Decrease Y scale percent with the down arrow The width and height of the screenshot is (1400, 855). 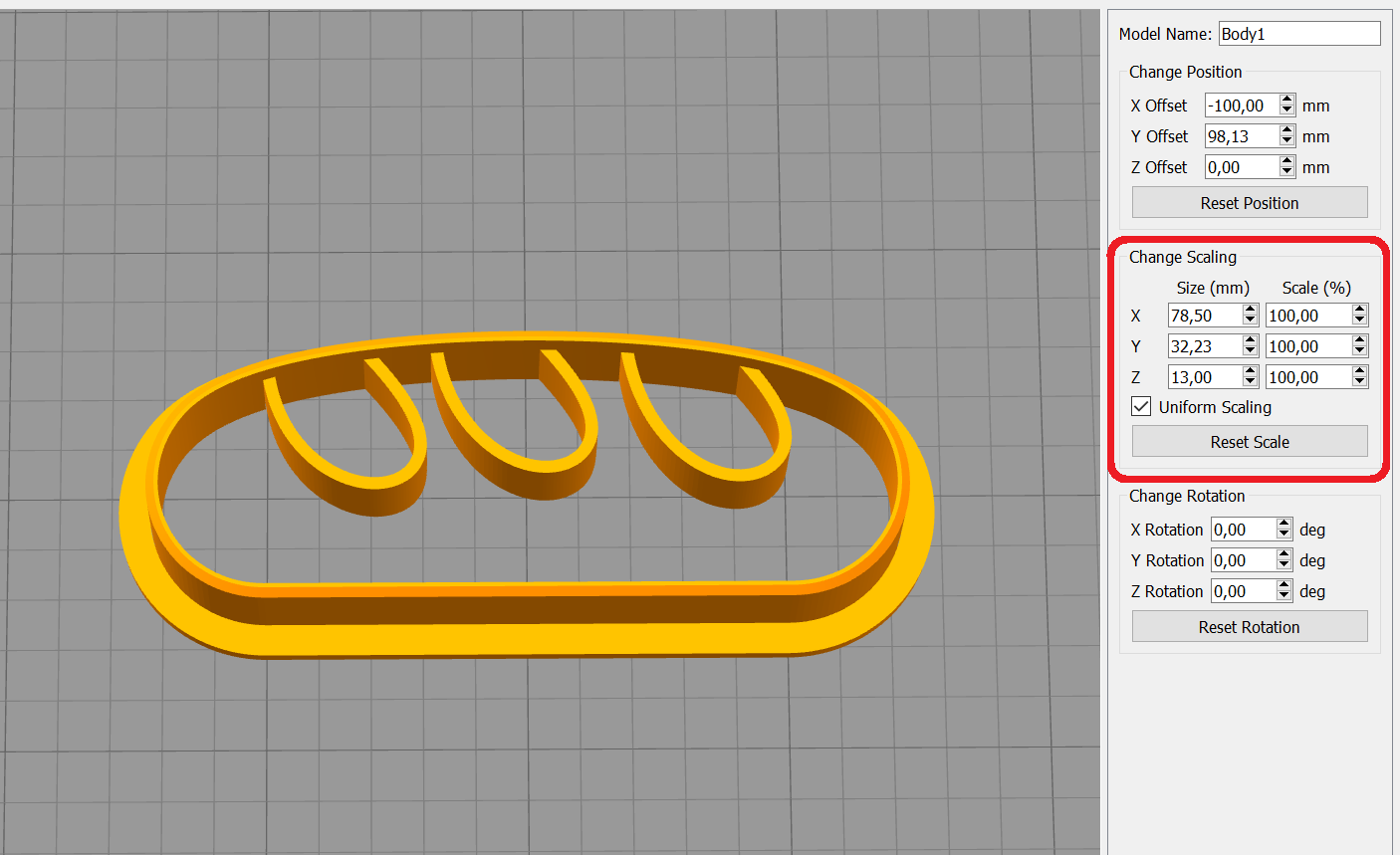coord(1360,352)
